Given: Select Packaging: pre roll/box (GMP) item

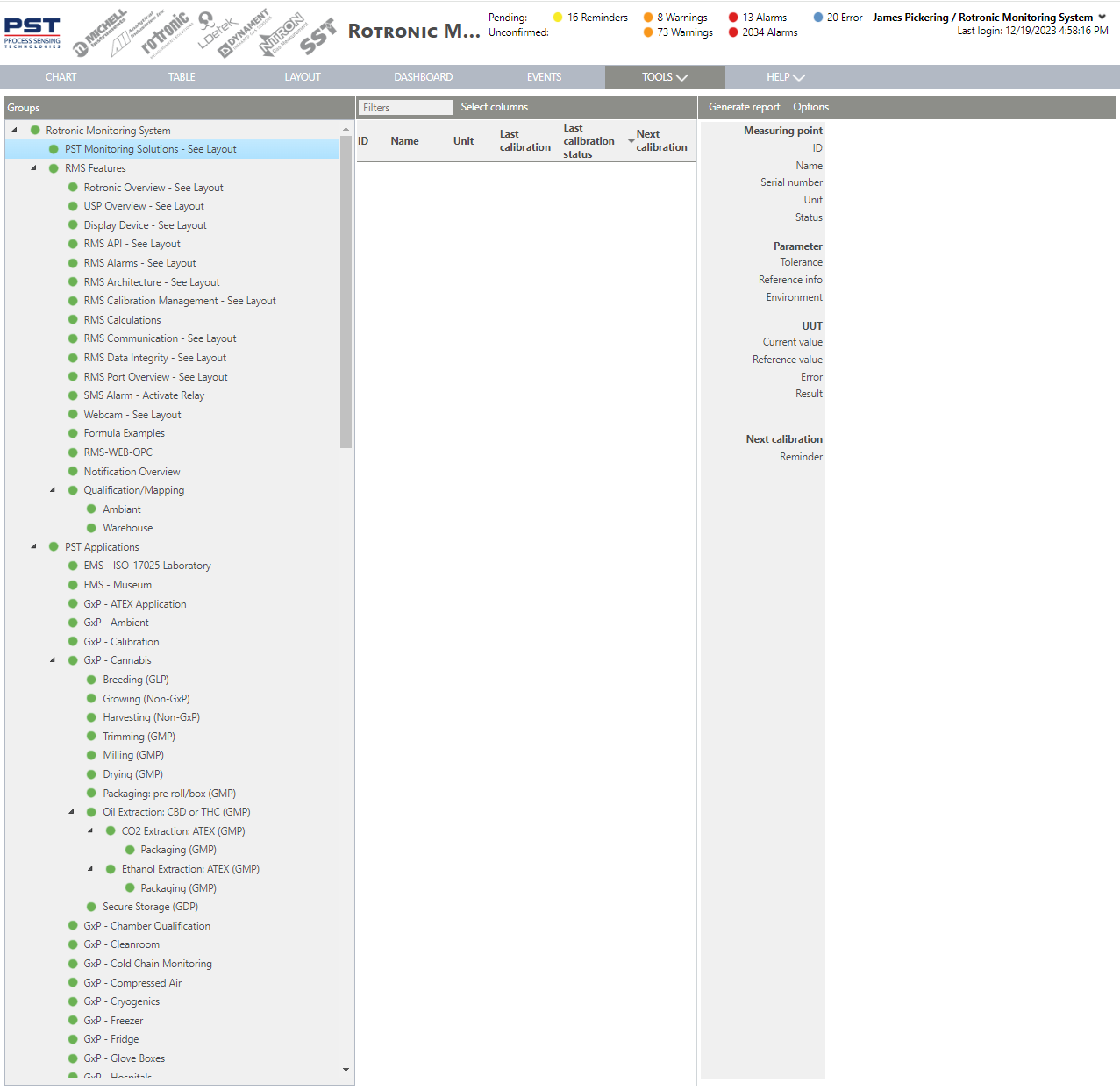Looking at the screenshot, I should pos(169,794).
